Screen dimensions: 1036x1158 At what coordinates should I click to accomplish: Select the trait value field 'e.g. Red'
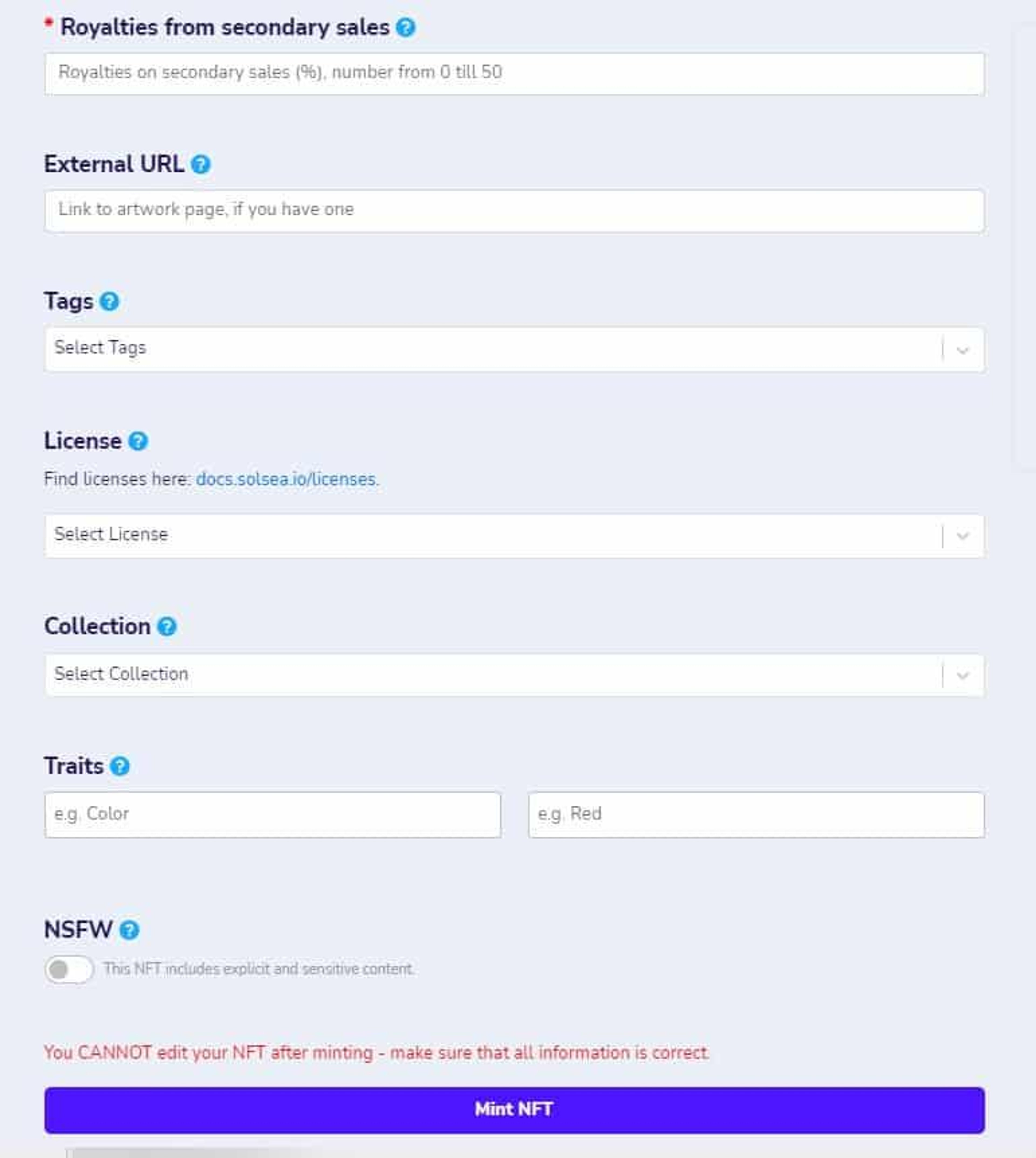click(x=756, y=814)
